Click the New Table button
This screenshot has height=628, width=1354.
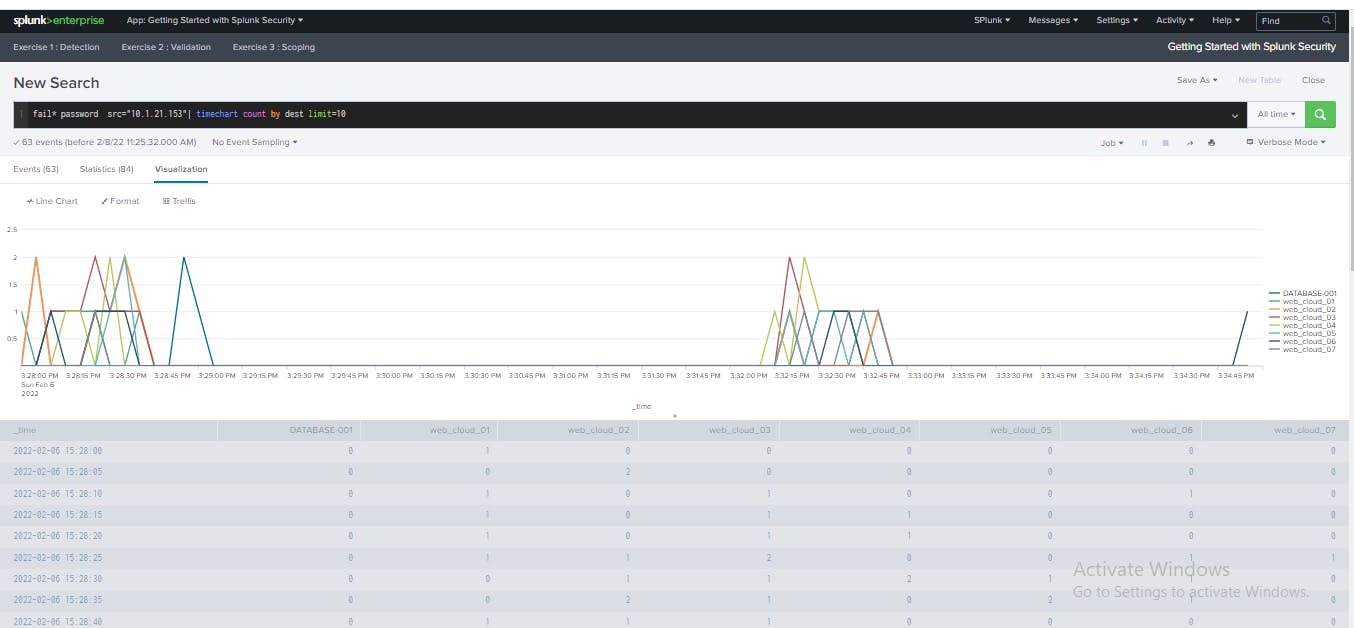pos(1259,80)
